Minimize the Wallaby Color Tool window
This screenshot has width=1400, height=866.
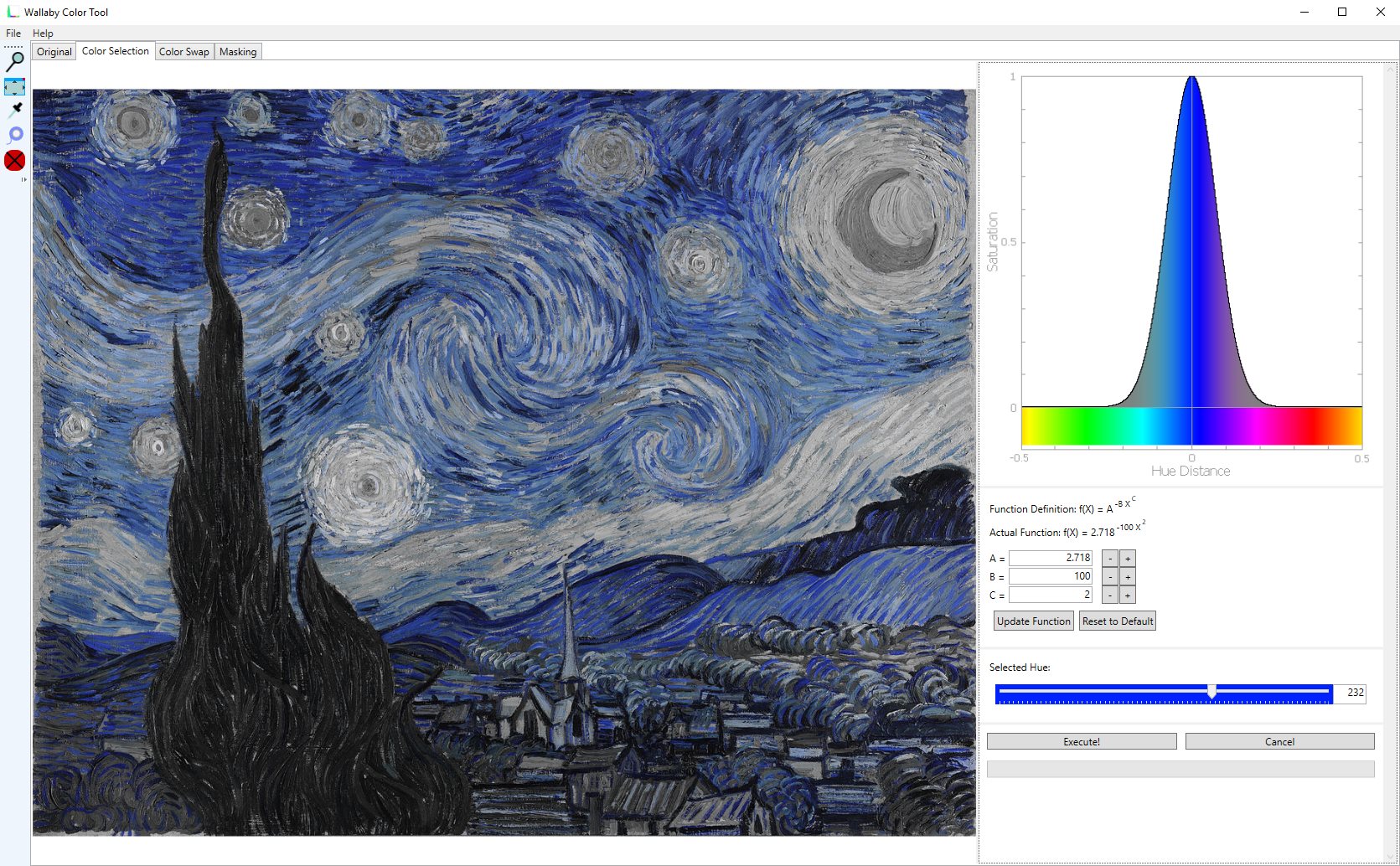point(1304,12)
